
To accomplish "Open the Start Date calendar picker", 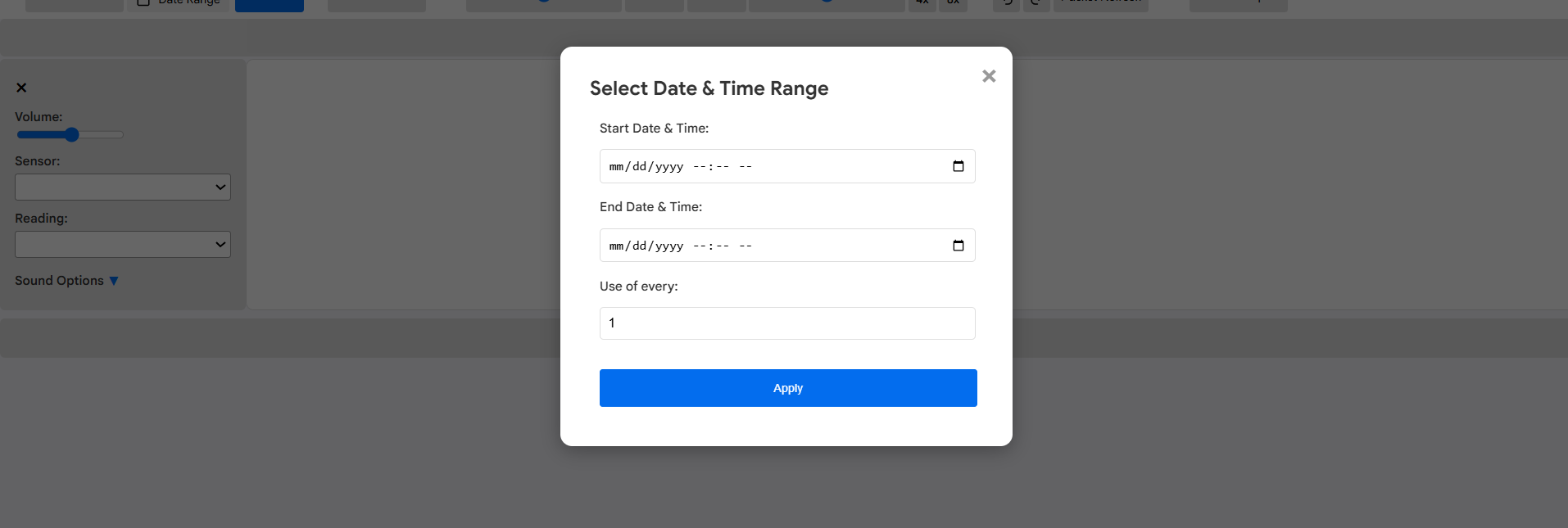I will 958,166.
